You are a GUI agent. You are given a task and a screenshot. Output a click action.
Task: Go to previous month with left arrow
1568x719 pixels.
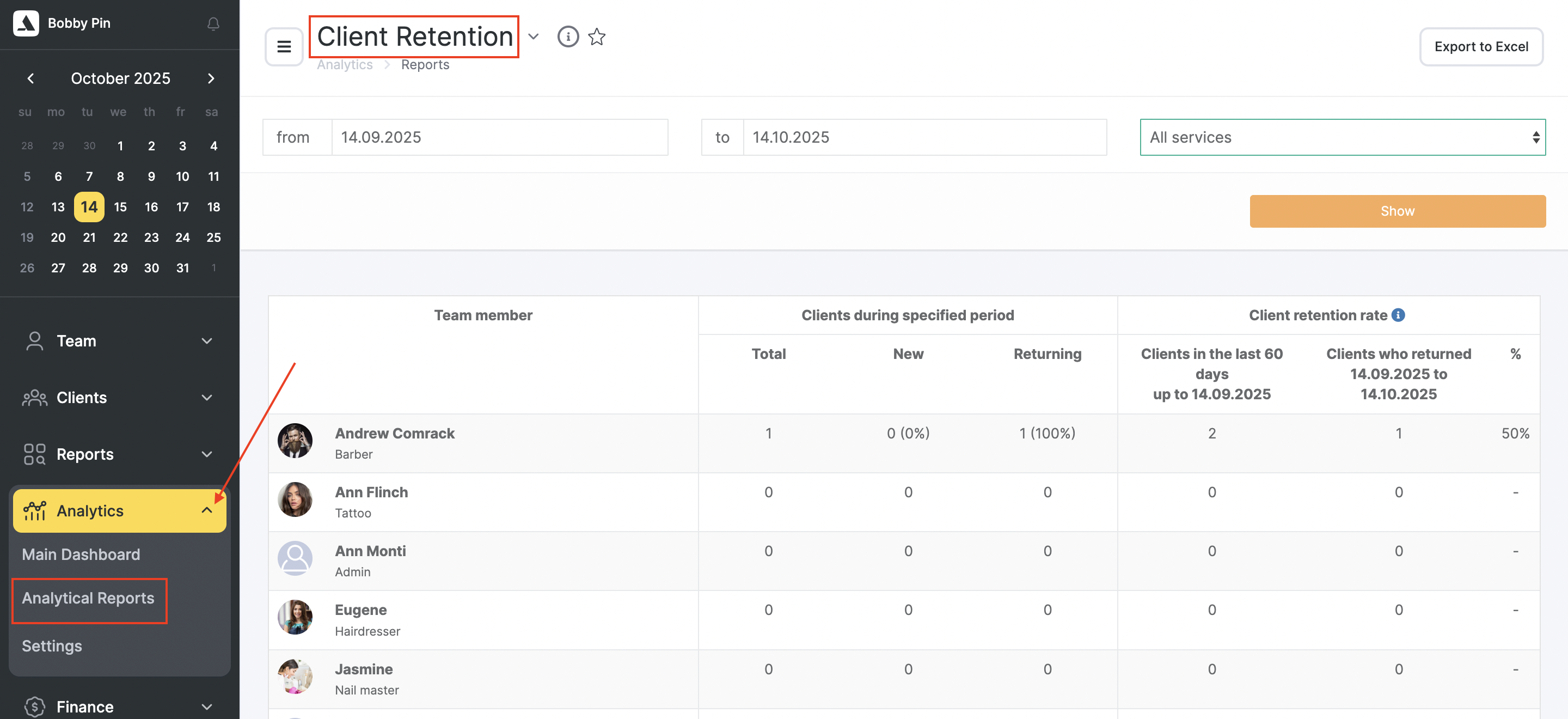30,78
